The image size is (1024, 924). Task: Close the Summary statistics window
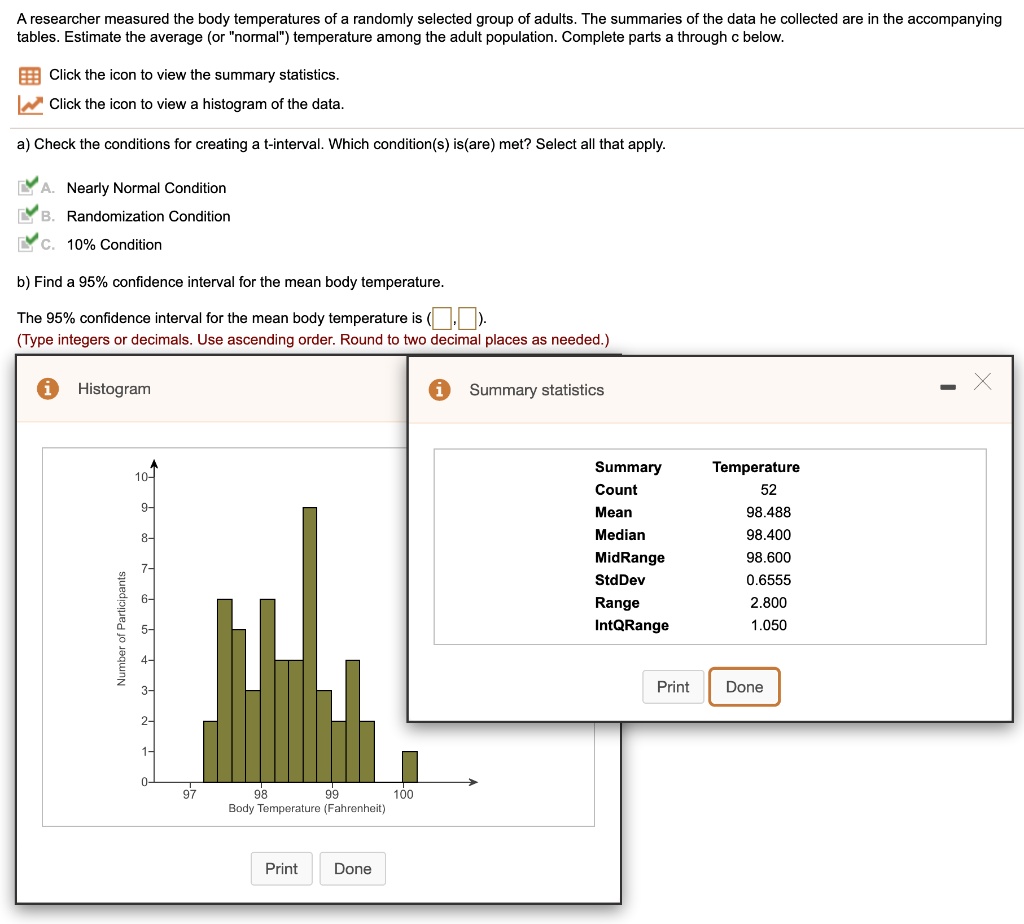(x=982, y=381)
